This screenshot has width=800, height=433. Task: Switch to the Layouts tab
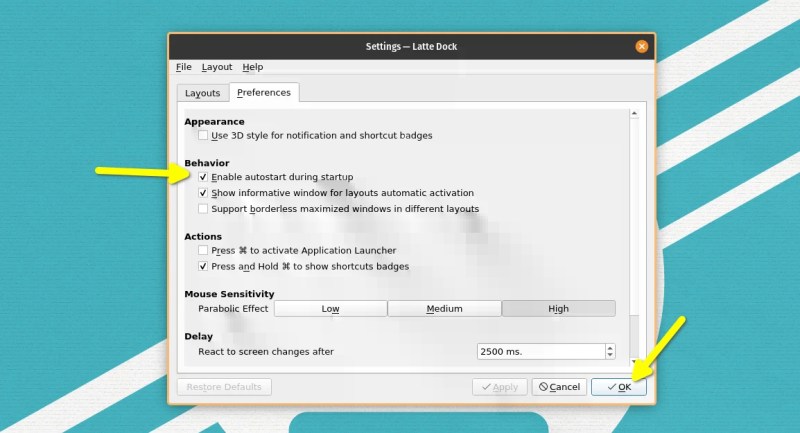pos(202,93)
